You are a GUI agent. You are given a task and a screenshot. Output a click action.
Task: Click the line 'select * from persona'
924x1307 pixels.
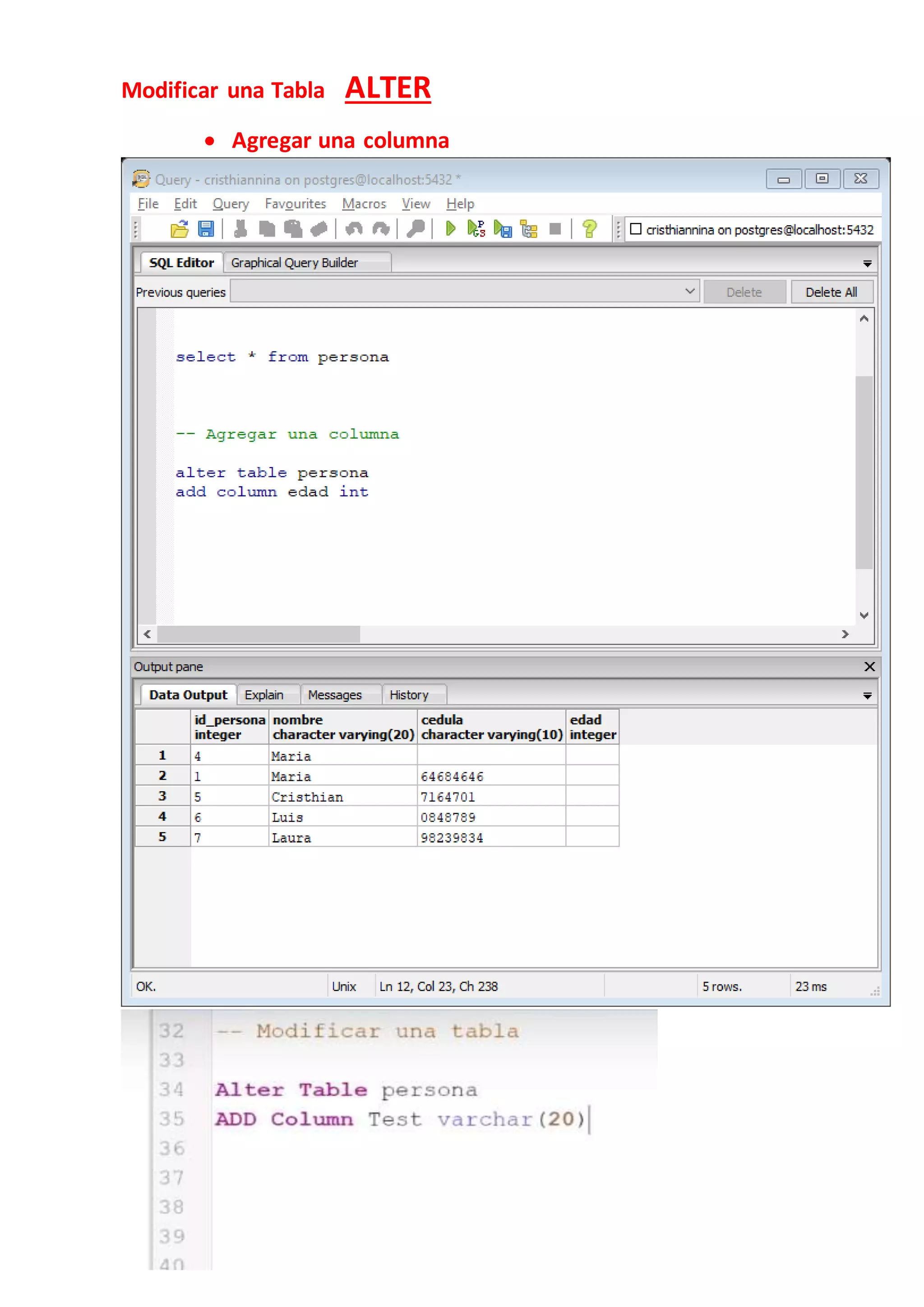pyautogui.click(x=282, y=357)
